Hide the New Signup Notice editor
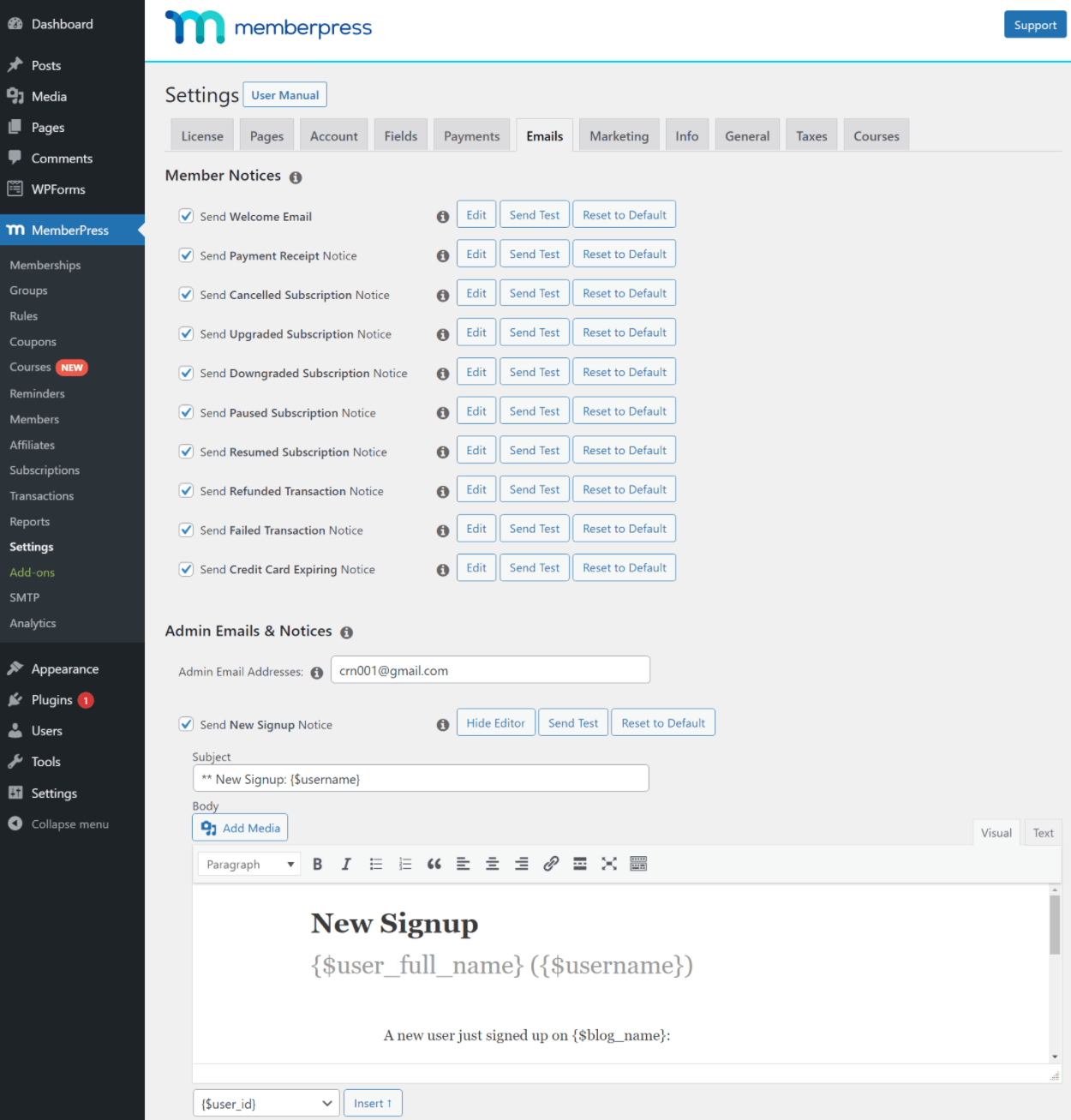 click(x=496, y=723)
